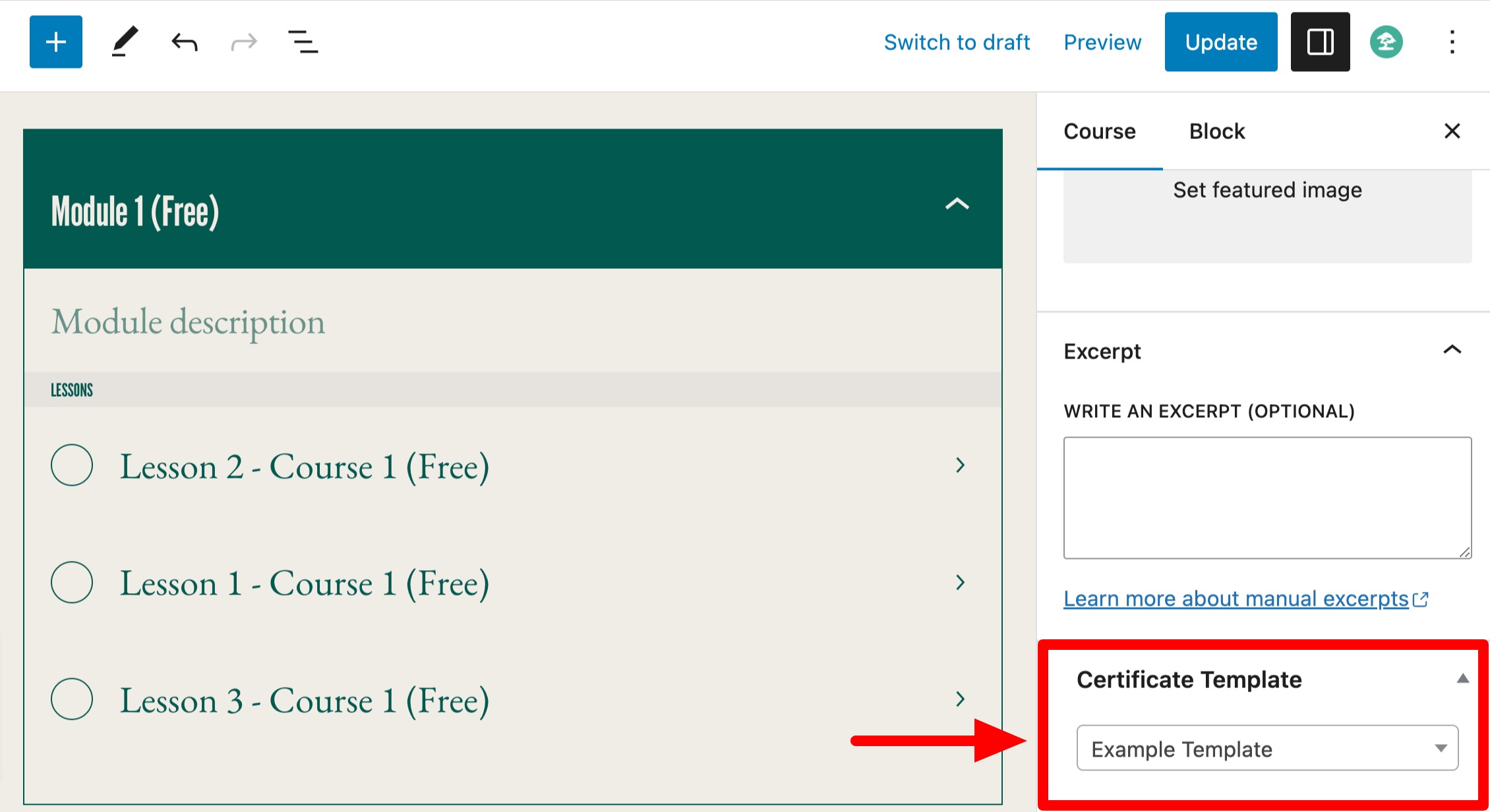
Task: Toggle Lesson 2 status circle
Action: pyautogui.click(x=72, y=465)
